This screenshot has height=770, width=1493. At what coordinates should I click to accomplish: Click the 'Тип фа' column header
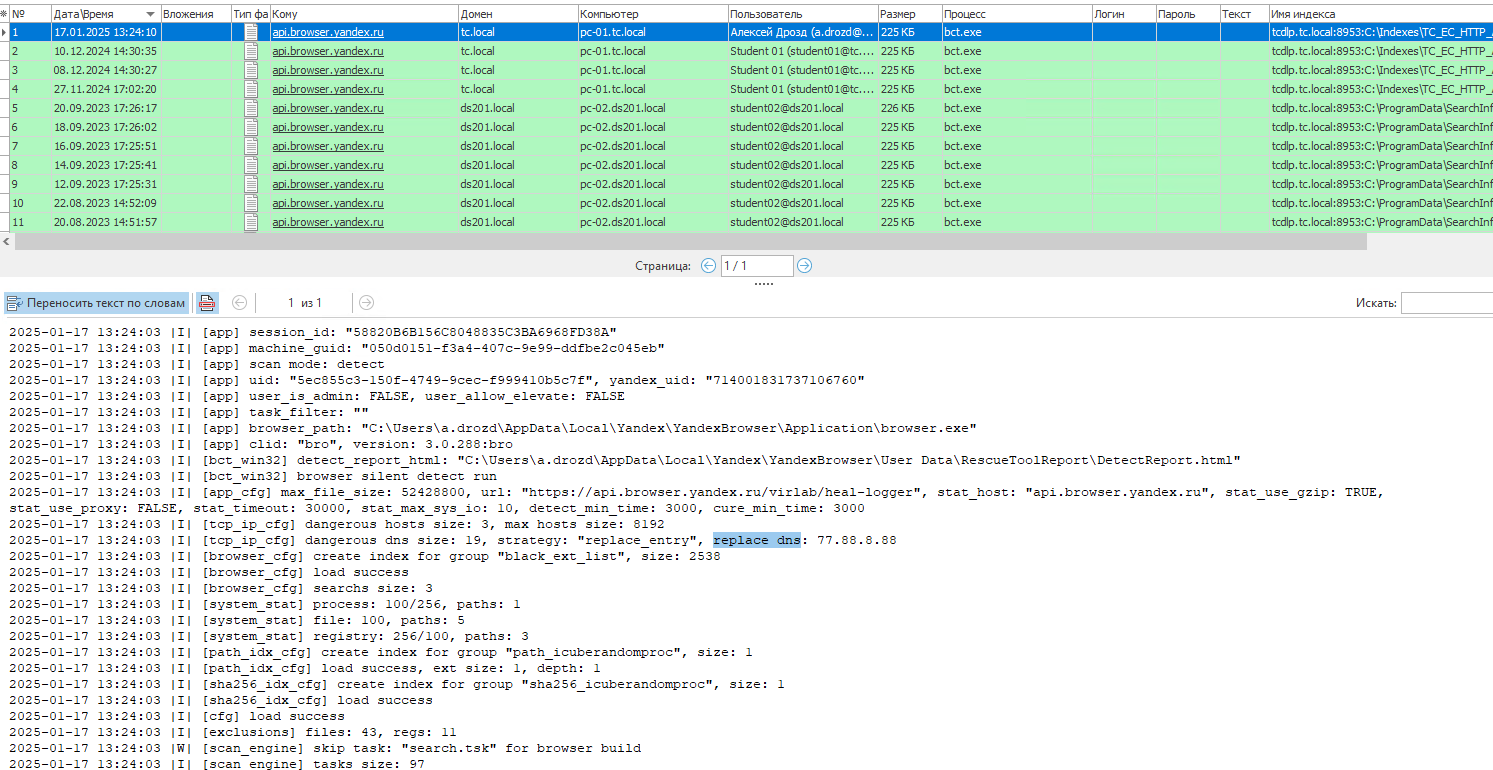(250, 14)
